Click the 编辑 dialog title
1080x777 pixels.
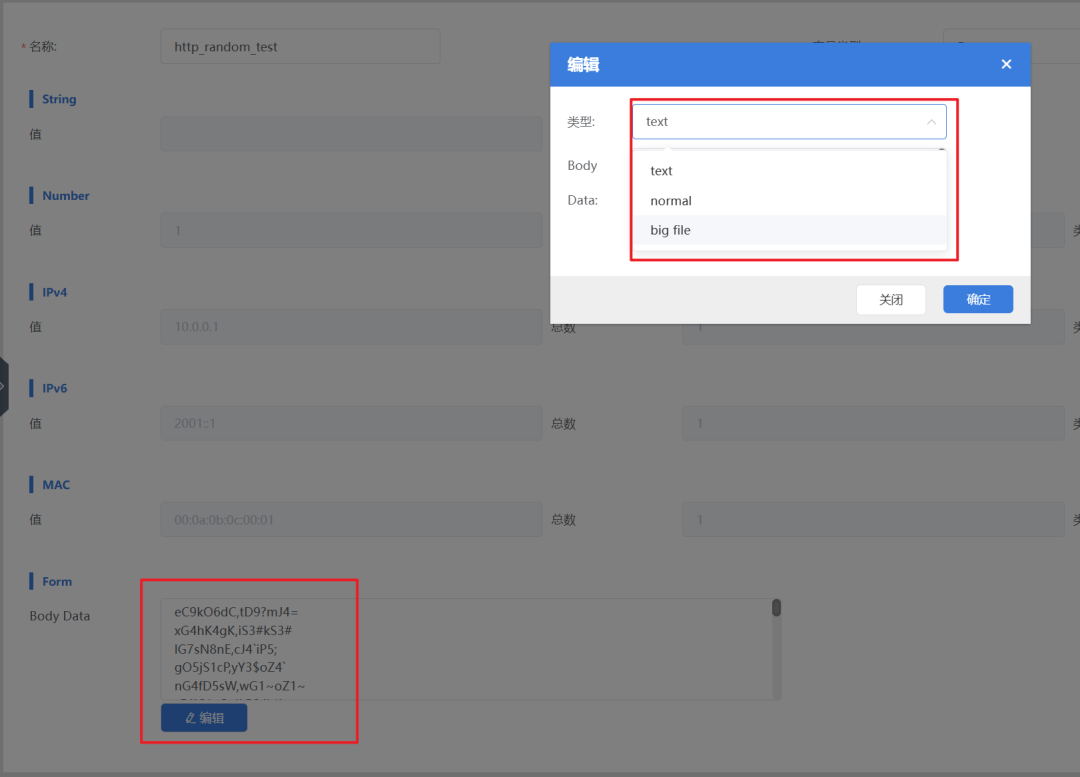click(583, 65)
